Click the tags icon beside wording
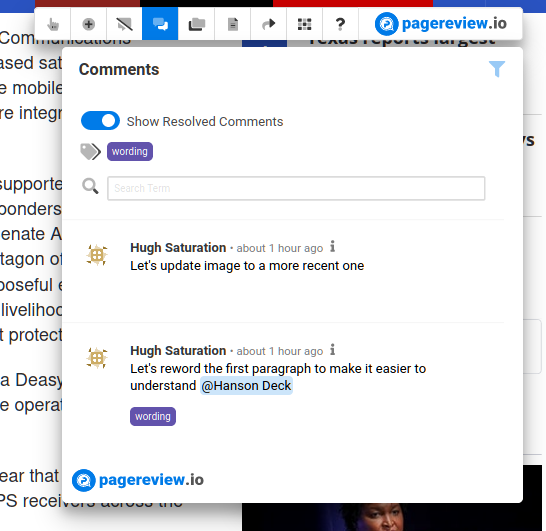 point(91,152)
